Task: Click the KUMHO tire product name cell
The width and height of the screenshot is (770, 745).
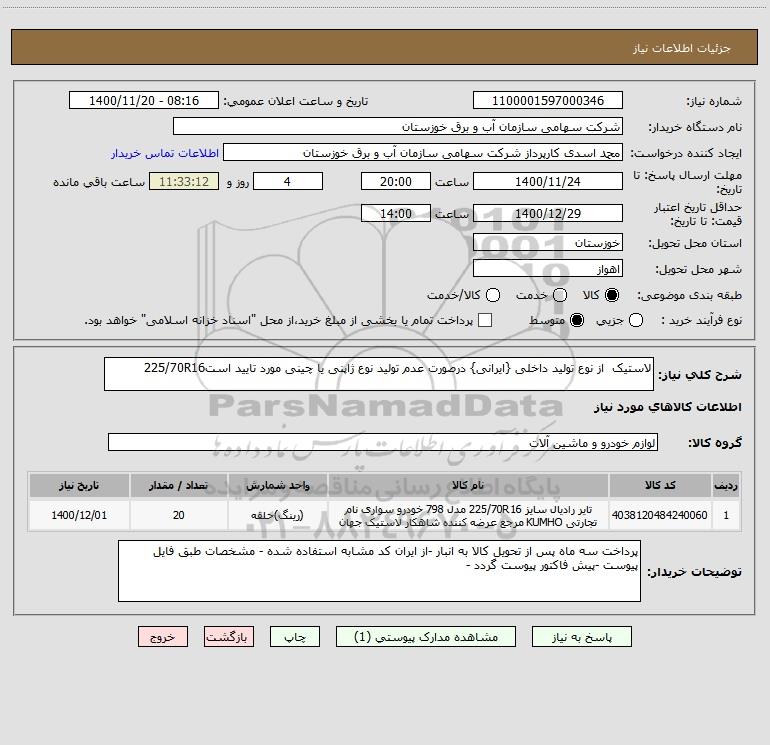Action: (x=468, y=515)
